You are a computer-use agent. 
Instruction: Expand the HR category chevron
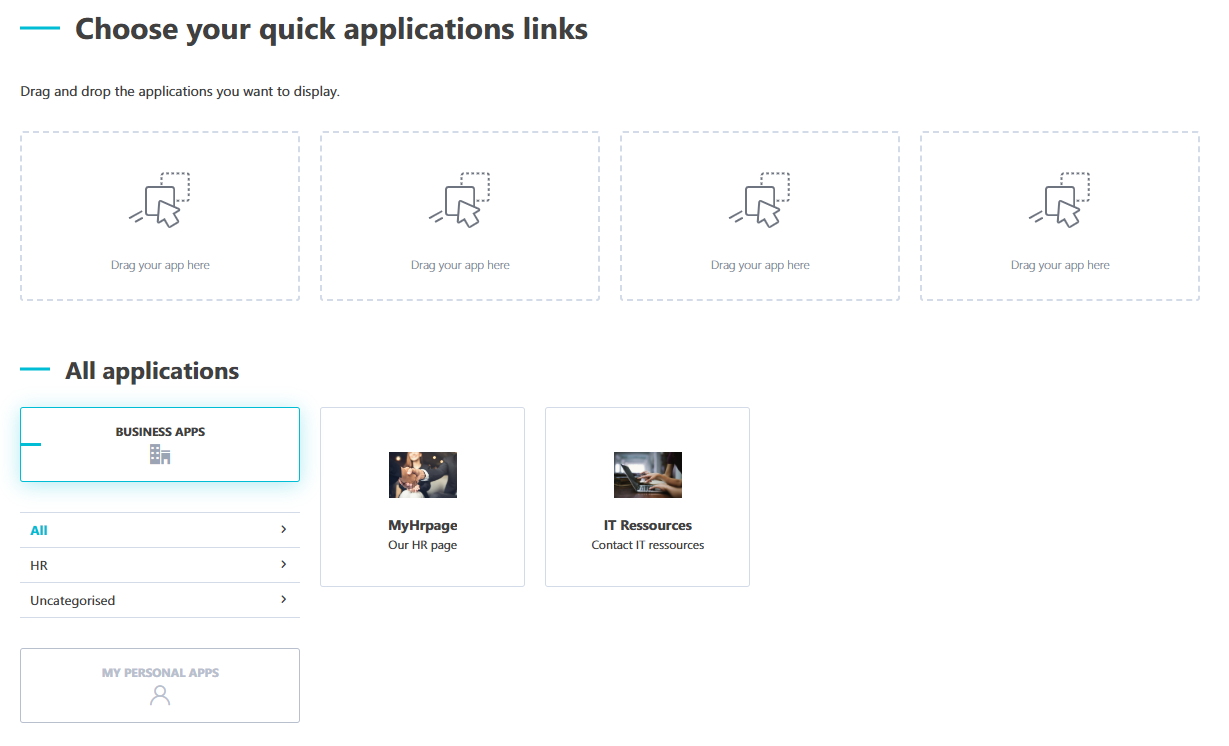284,565
